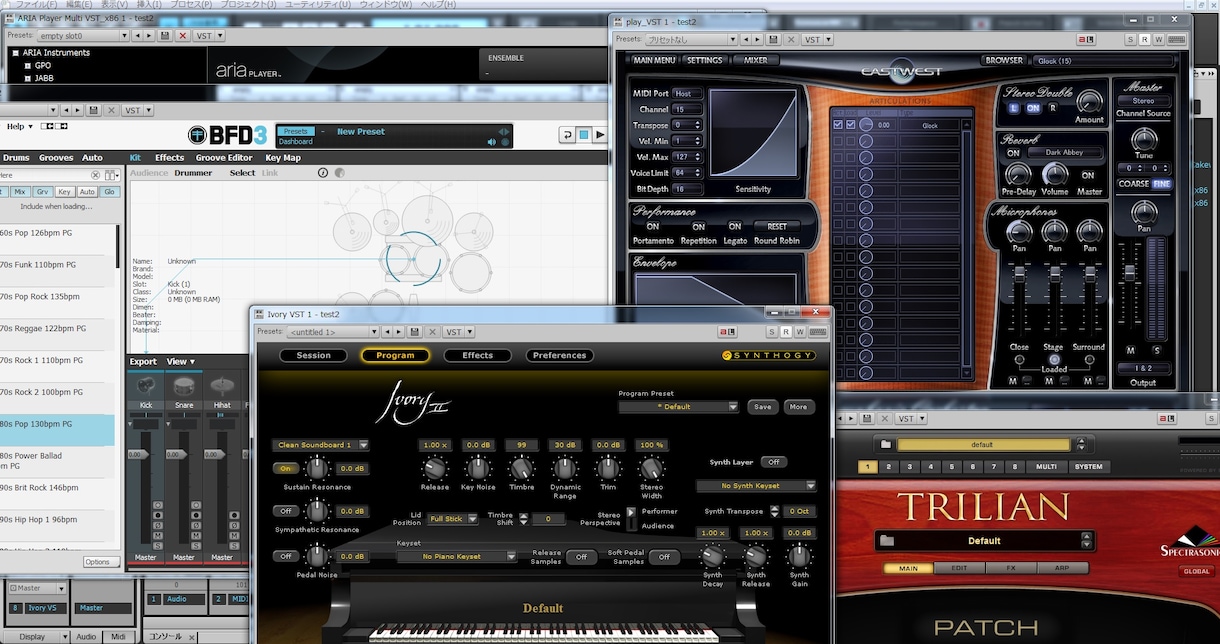Click the BFD3 stop square transport button

pos(583,135)
